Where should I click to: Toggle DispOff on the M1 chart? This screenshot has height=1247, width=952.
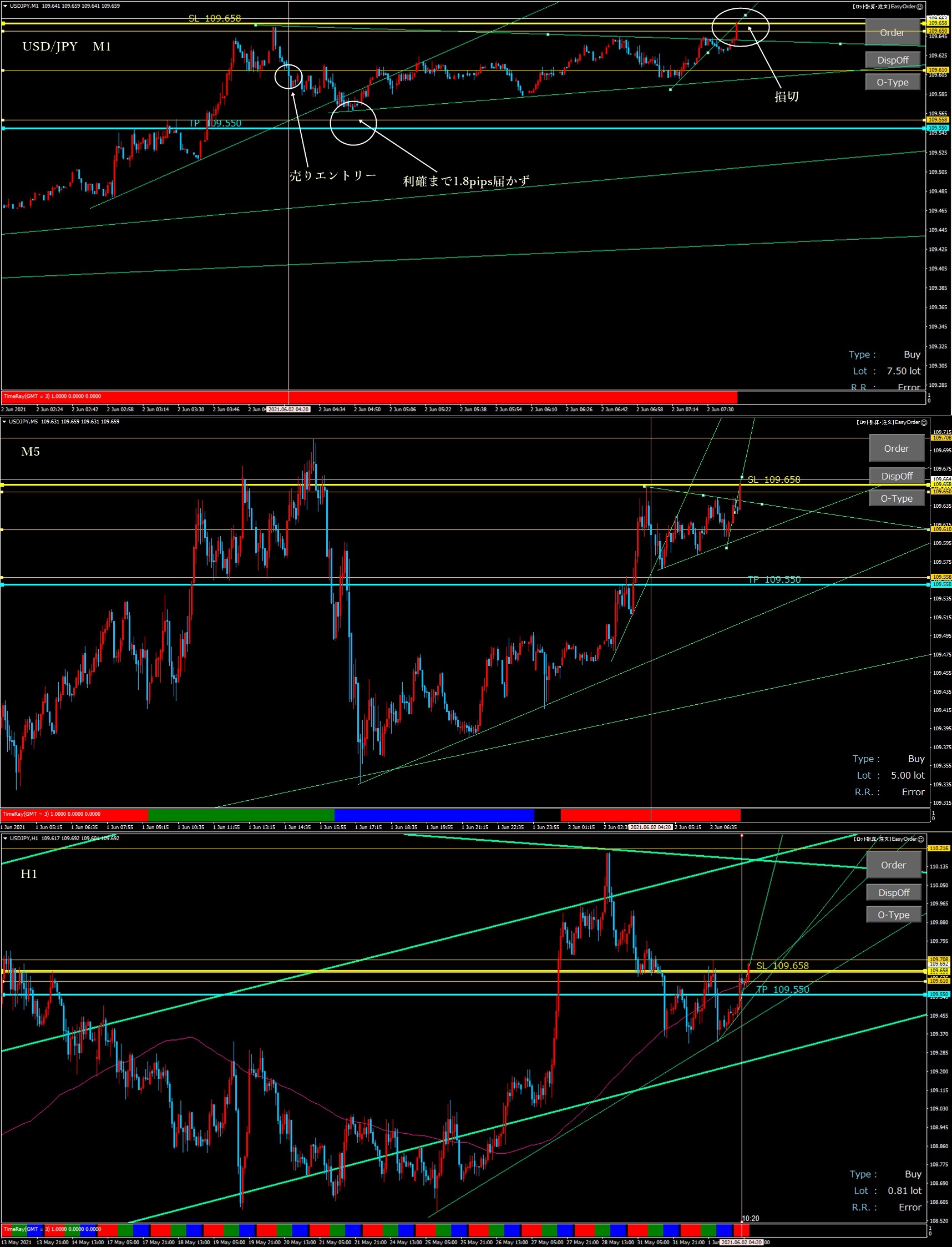(x=893, y=60)
